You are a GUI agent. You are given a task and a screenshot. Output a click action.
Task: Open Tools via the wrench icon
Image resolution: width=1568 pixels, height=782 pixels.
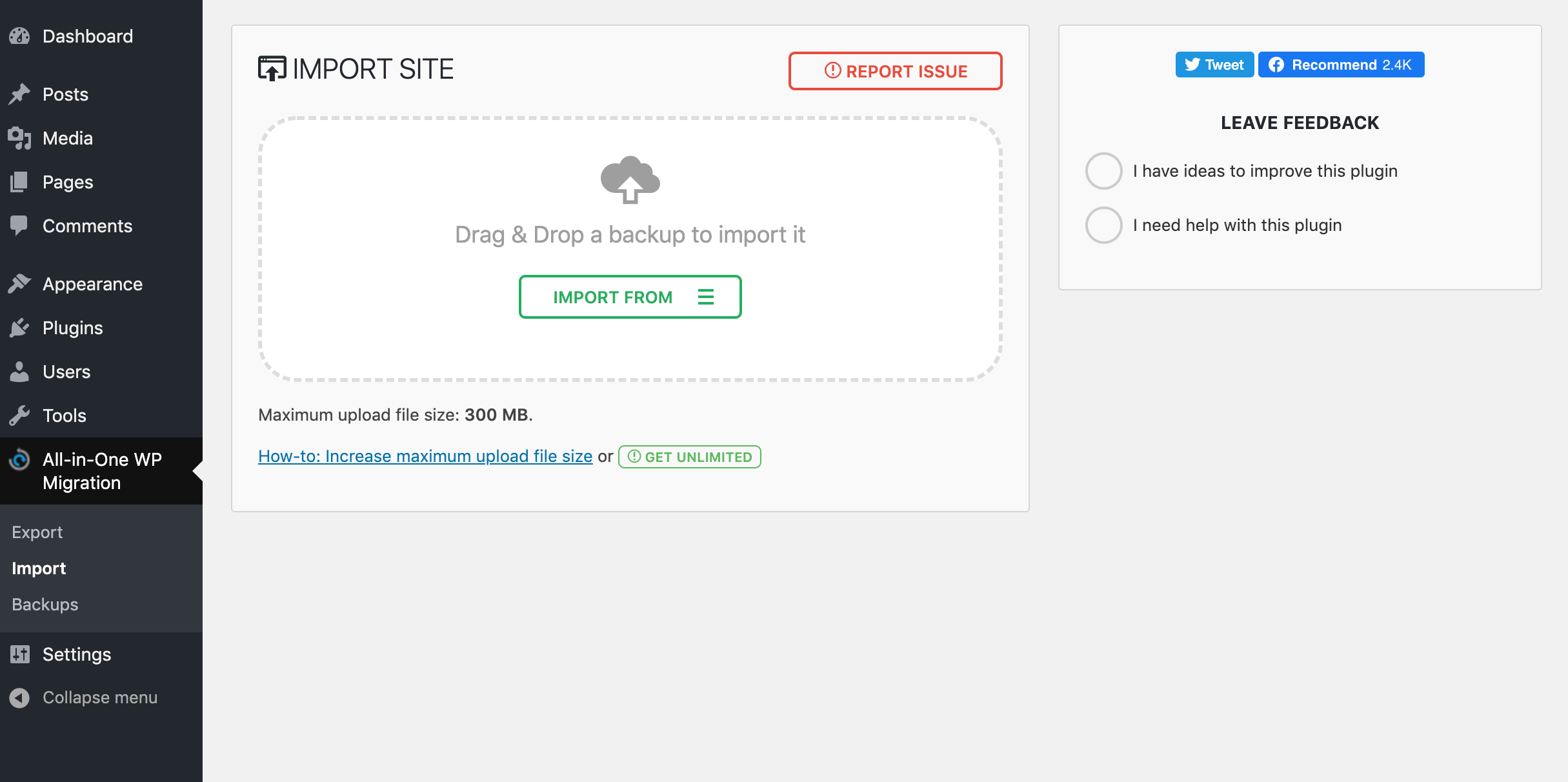tap(20, 415)
